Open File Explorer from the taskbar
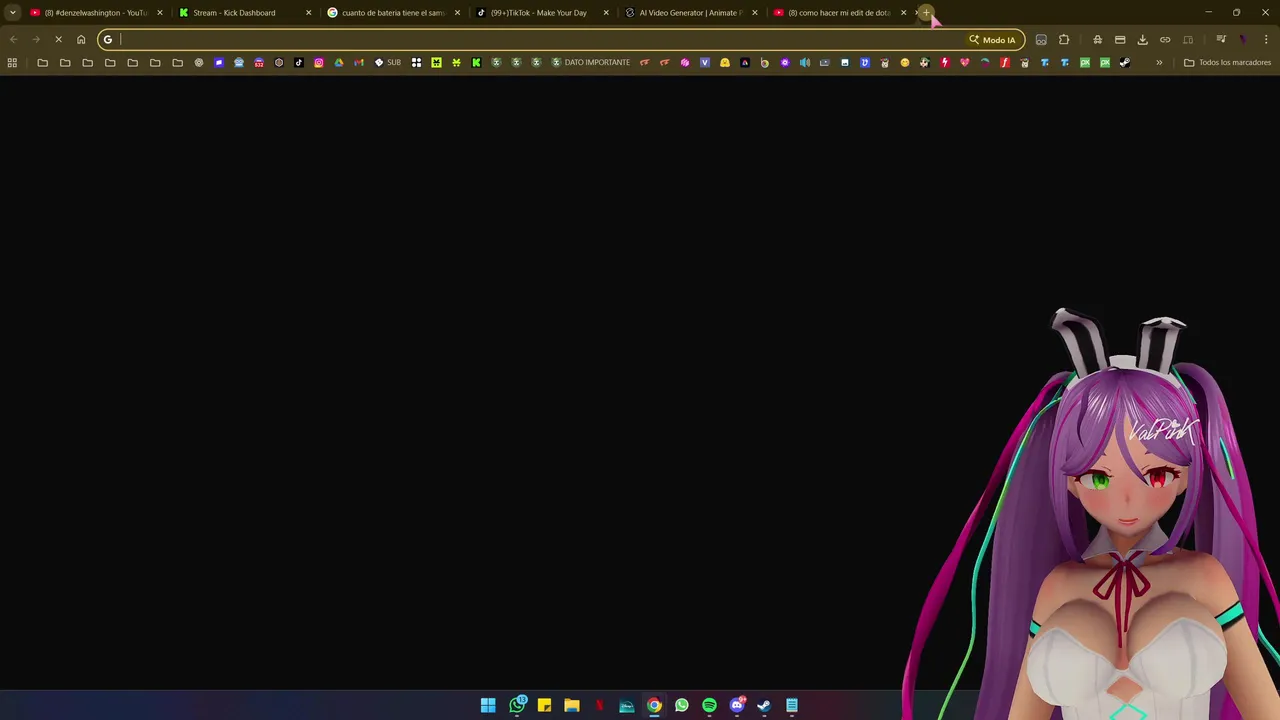The width and height of the screenshot is (1280, 720). tap(572, 706)
